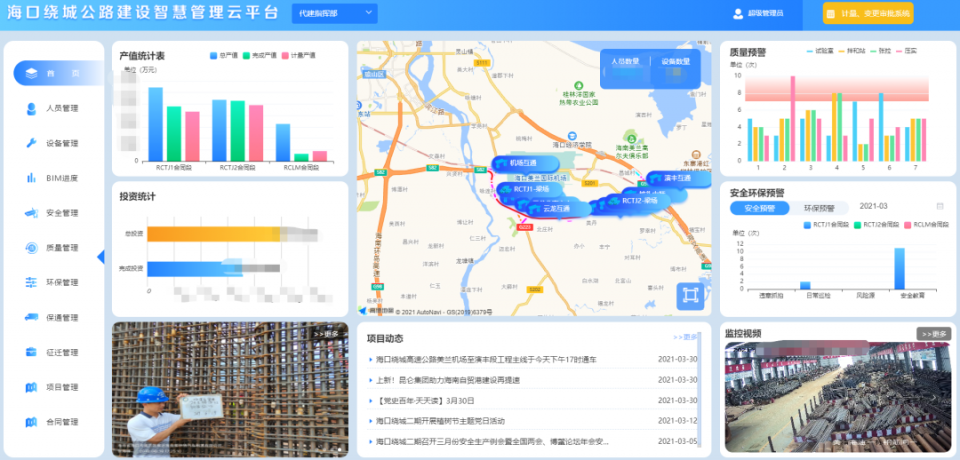The width and height of the screenshot is (960, 460).
Task: Click the wrench icon for 设备管理
Action: pyautogui.click(x=30, y=143)
